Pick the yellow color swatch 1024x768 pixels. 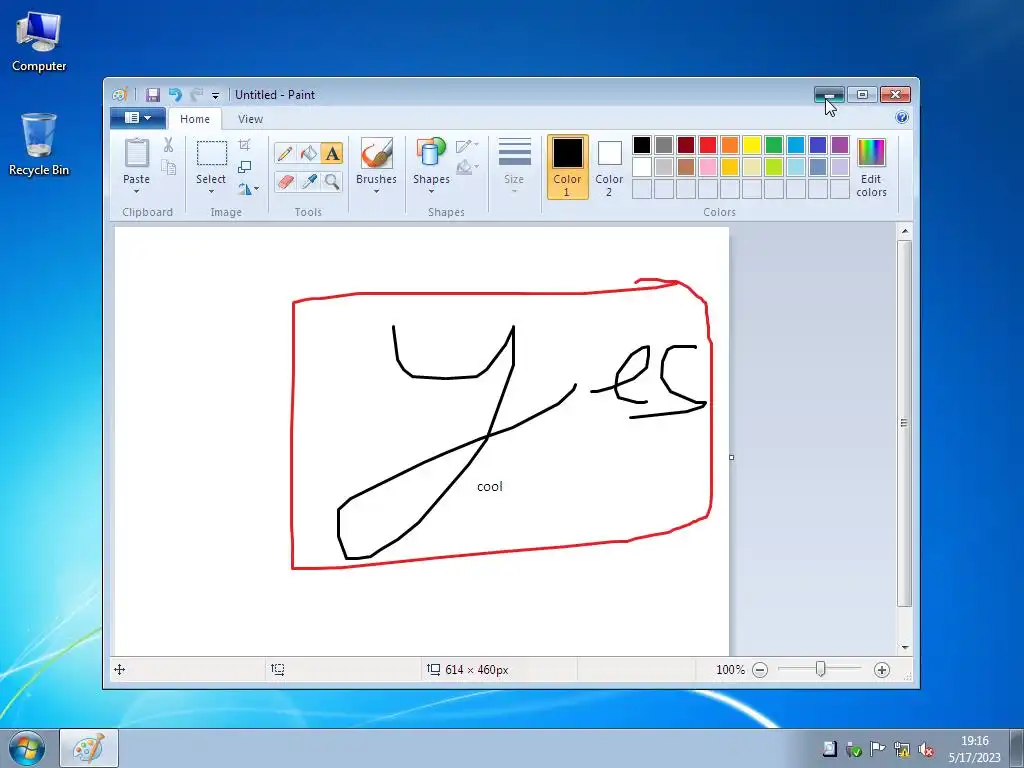pos(752,145)
